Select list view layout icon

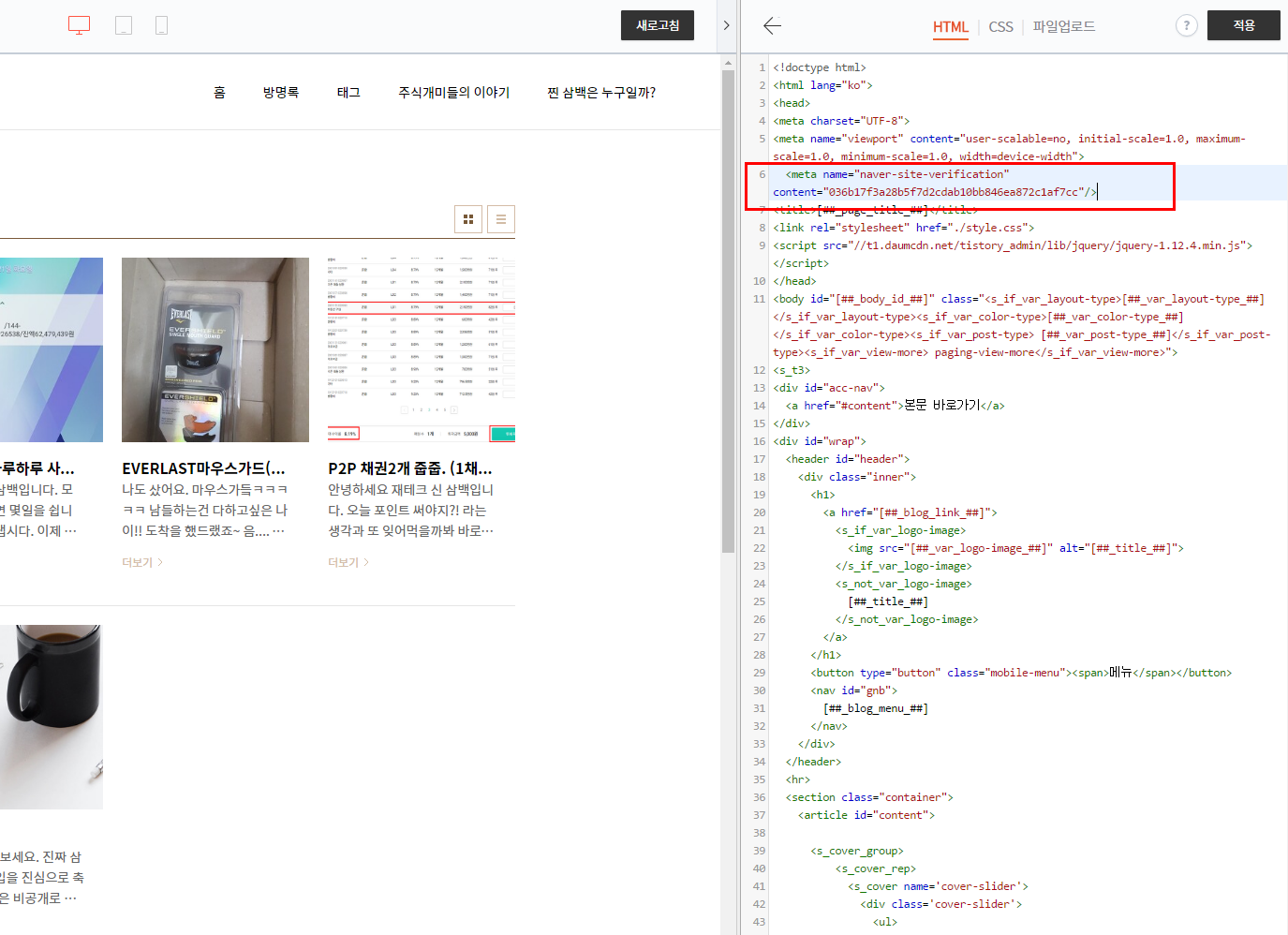point(501,219)
